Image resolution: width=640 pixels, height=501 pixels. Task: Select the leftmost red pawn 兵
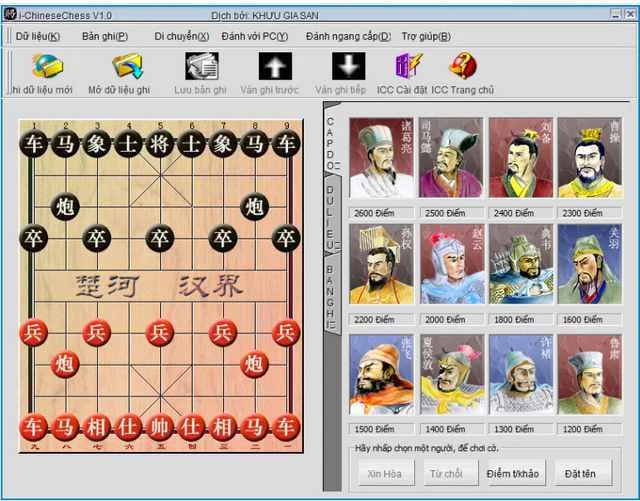(x=33, y=333)
